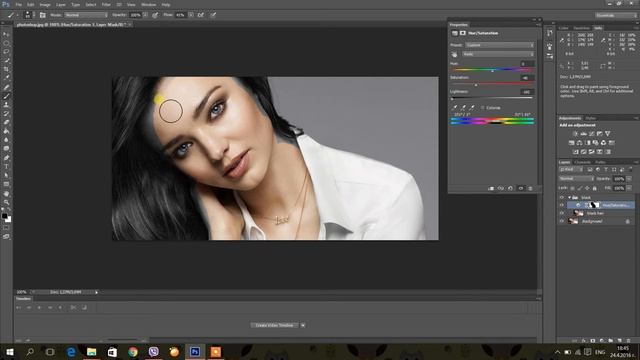Open the Essentials workspace dropdown
640x360 pixels.
616,15
